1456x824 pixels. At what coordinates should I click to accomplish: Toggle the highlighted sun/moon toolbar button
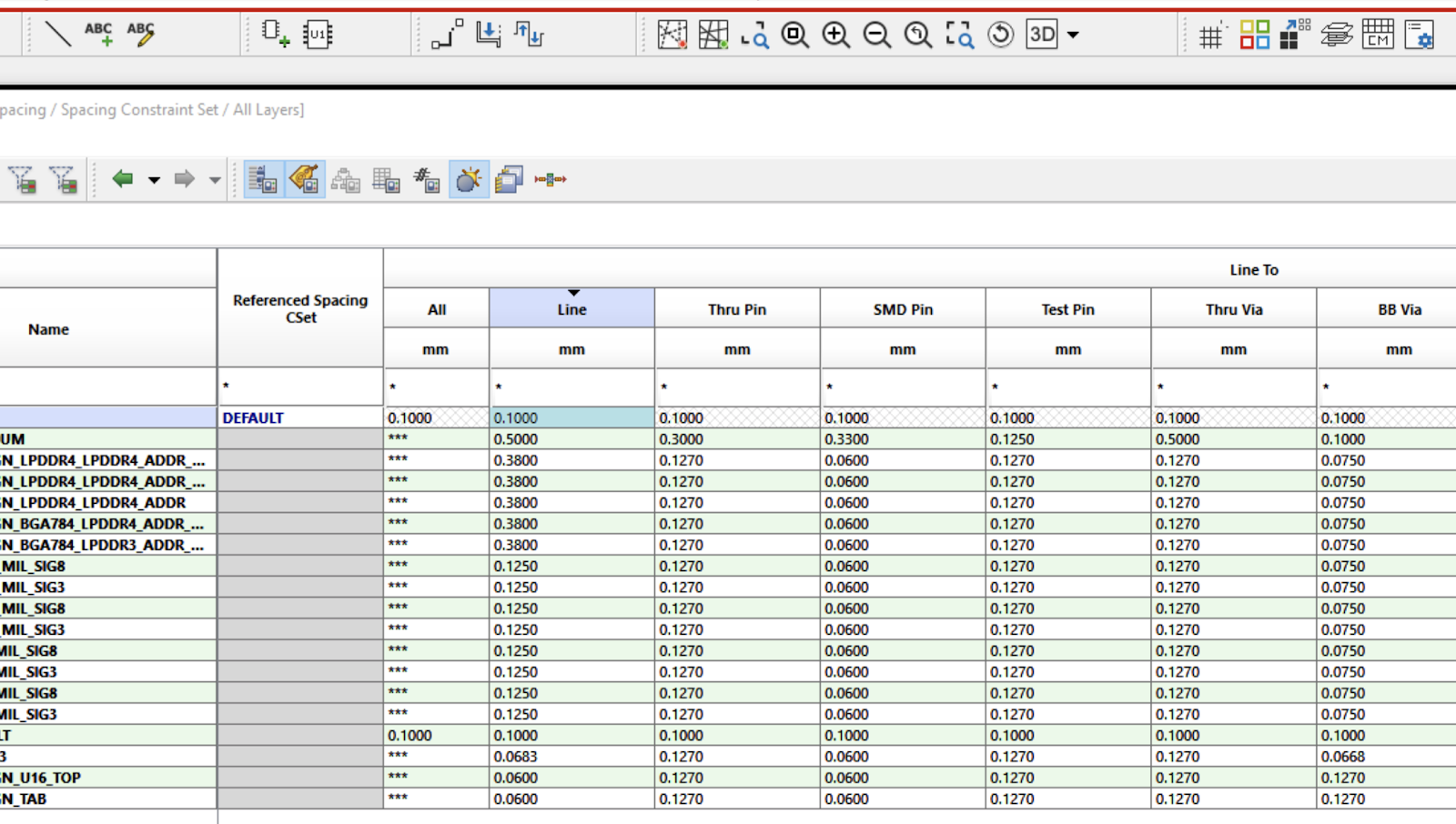point(469,180)
